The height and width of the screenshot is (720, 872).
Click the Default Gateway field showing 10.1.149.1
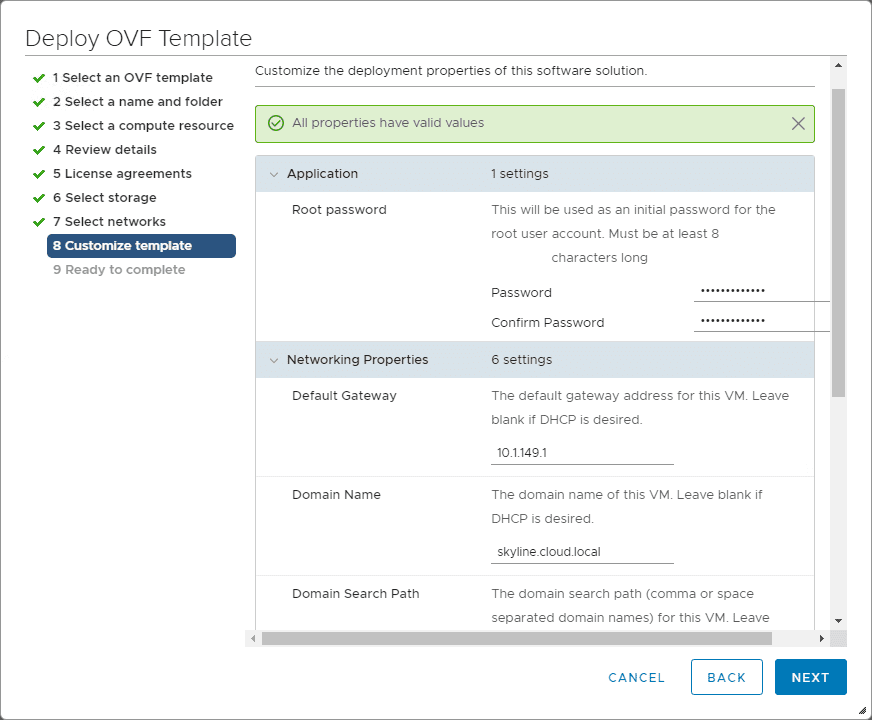pyautogui.click(x=582, y=453)
